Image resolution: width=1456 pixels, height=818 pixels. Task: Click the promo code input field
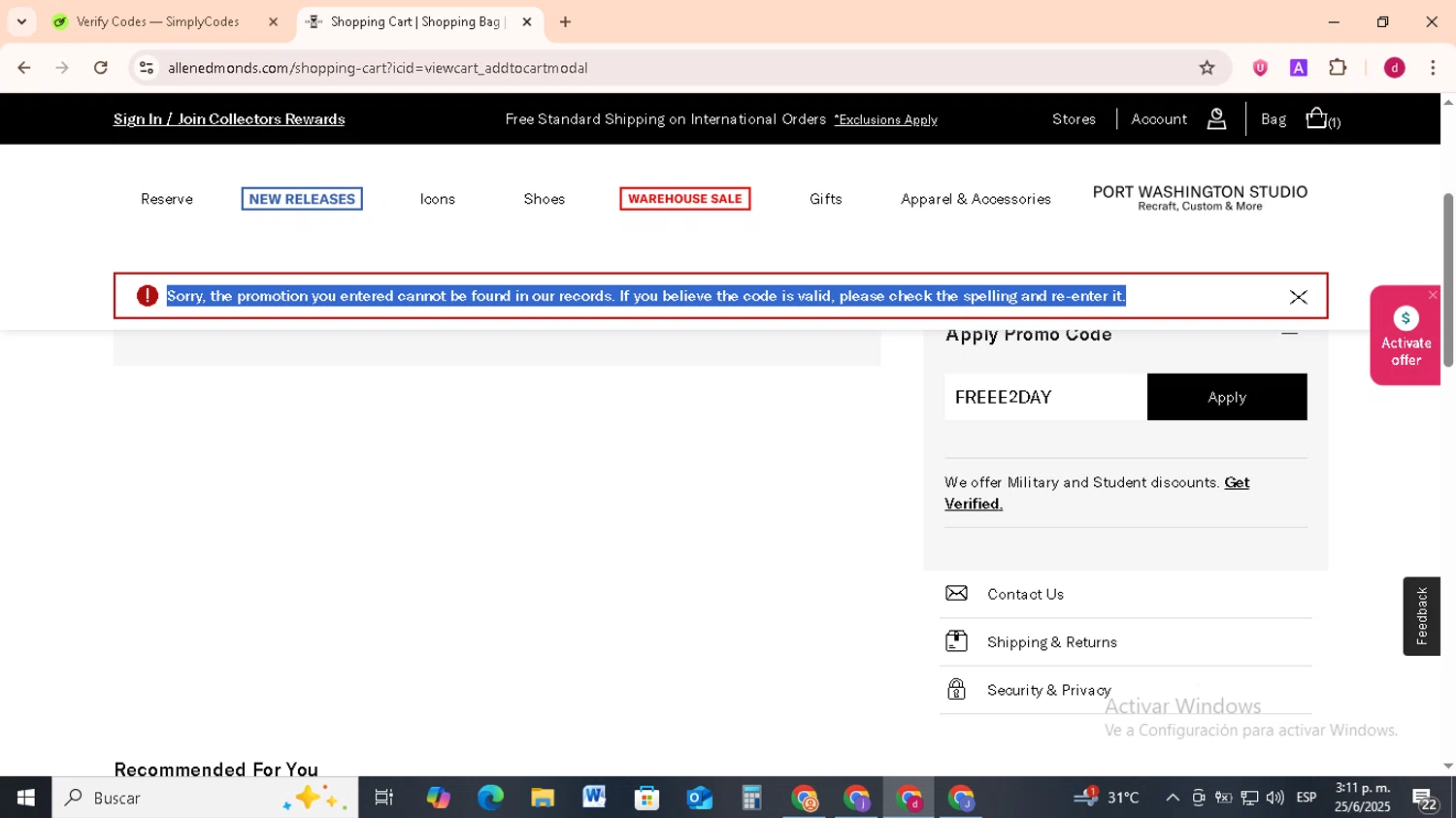[1045, 397]
